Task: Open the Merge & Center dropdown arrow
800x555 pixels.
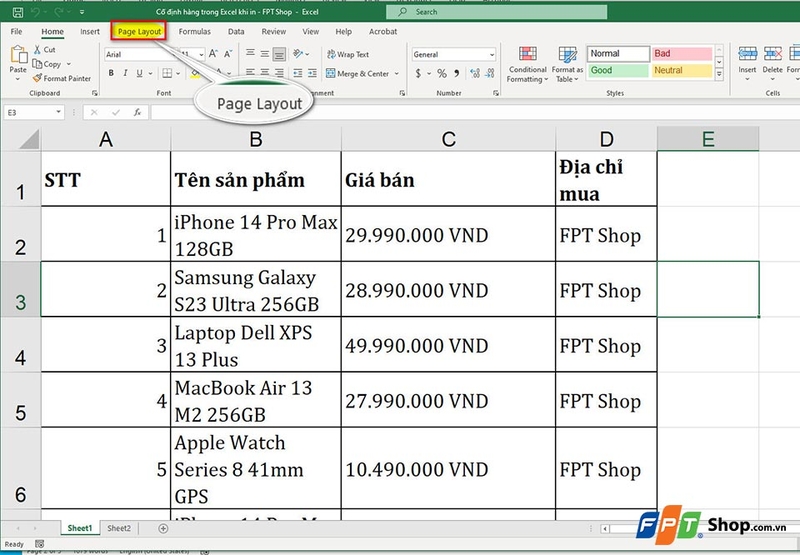Action: click(x=396, y=74)
